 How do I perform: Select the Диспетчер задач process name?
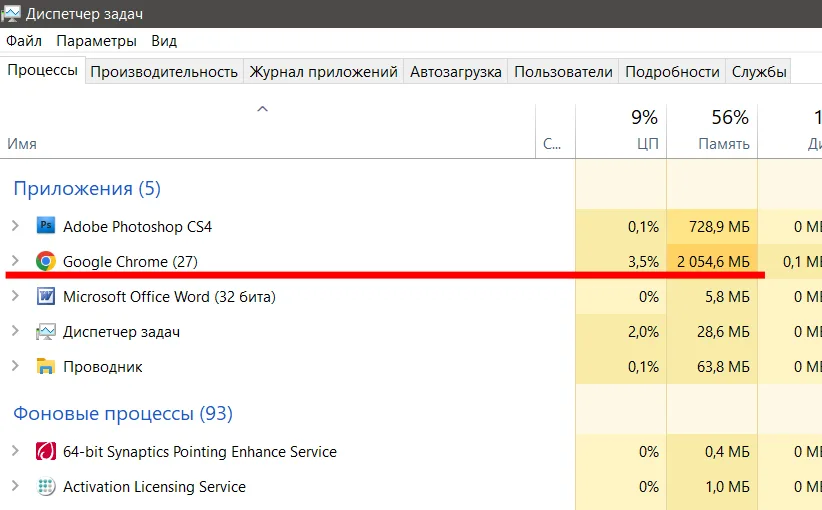pos(121,332)
